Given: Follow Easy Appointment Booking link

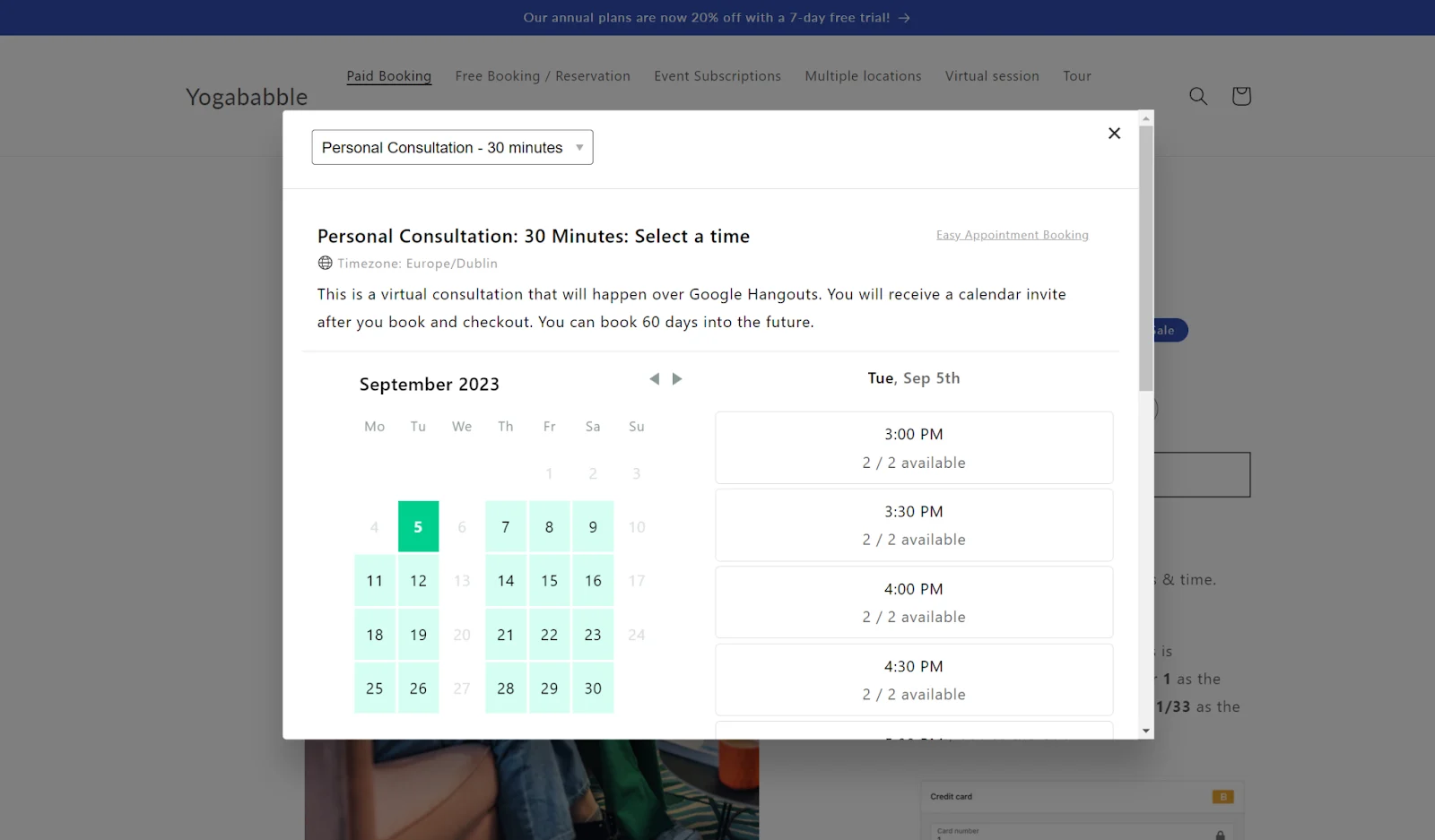Looking at the screenshot, I should coord(1012,235).
